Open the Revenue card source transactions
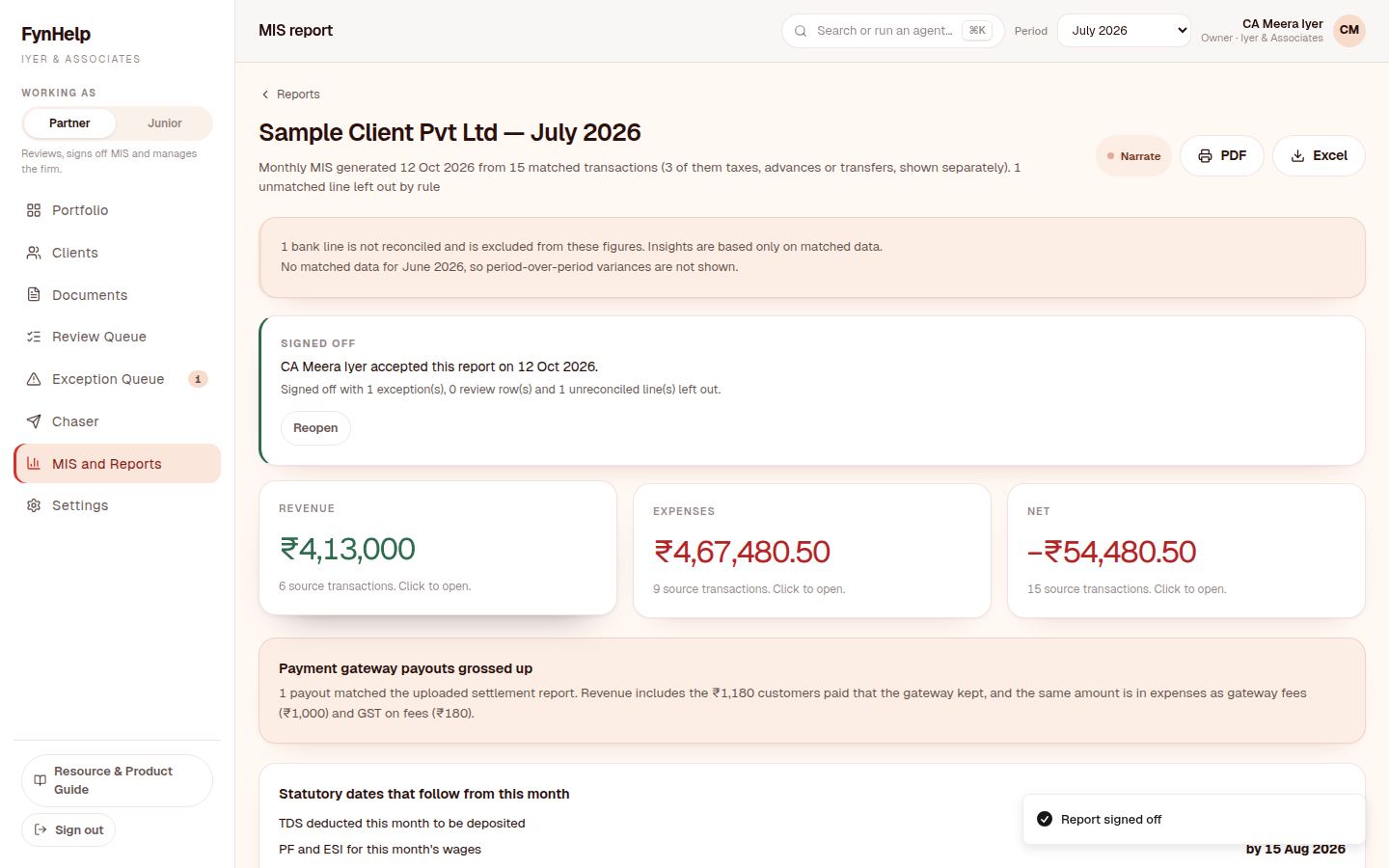The height and width of the screenshot is (868, 1389). tap(438, 548)
